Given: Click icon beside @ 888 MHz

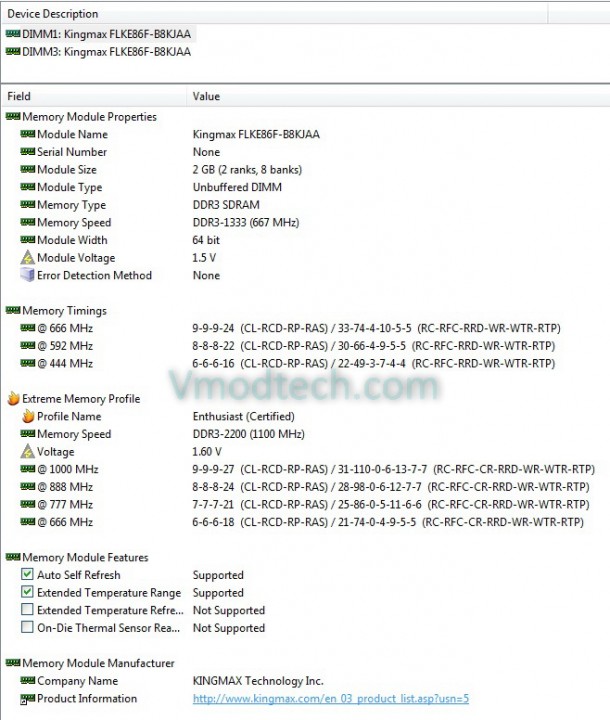Looking at the screenshot, I should click(x=28, y=486).
